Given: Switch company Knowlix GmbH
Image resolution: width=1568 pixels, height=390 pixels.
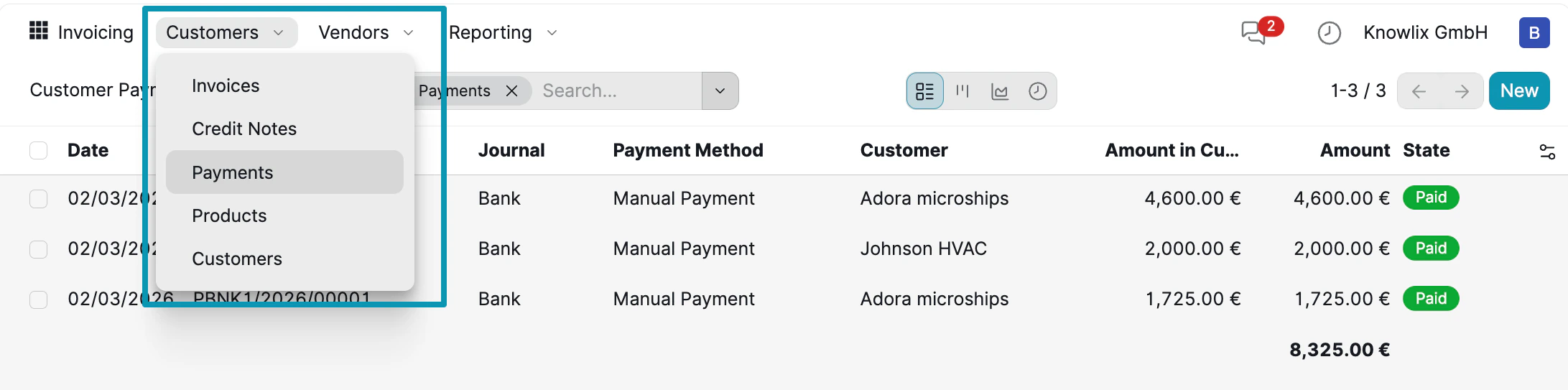Looking at the screenshot, I should point(1425,33).
